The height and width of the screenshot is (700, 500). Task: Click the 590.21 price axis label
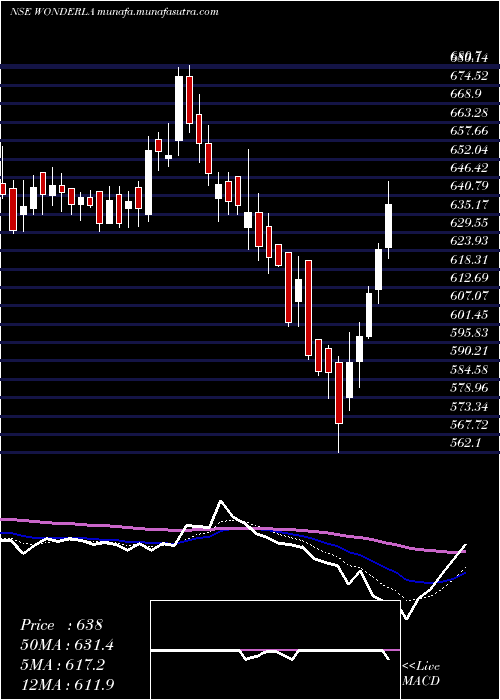(x=468, y=353)
